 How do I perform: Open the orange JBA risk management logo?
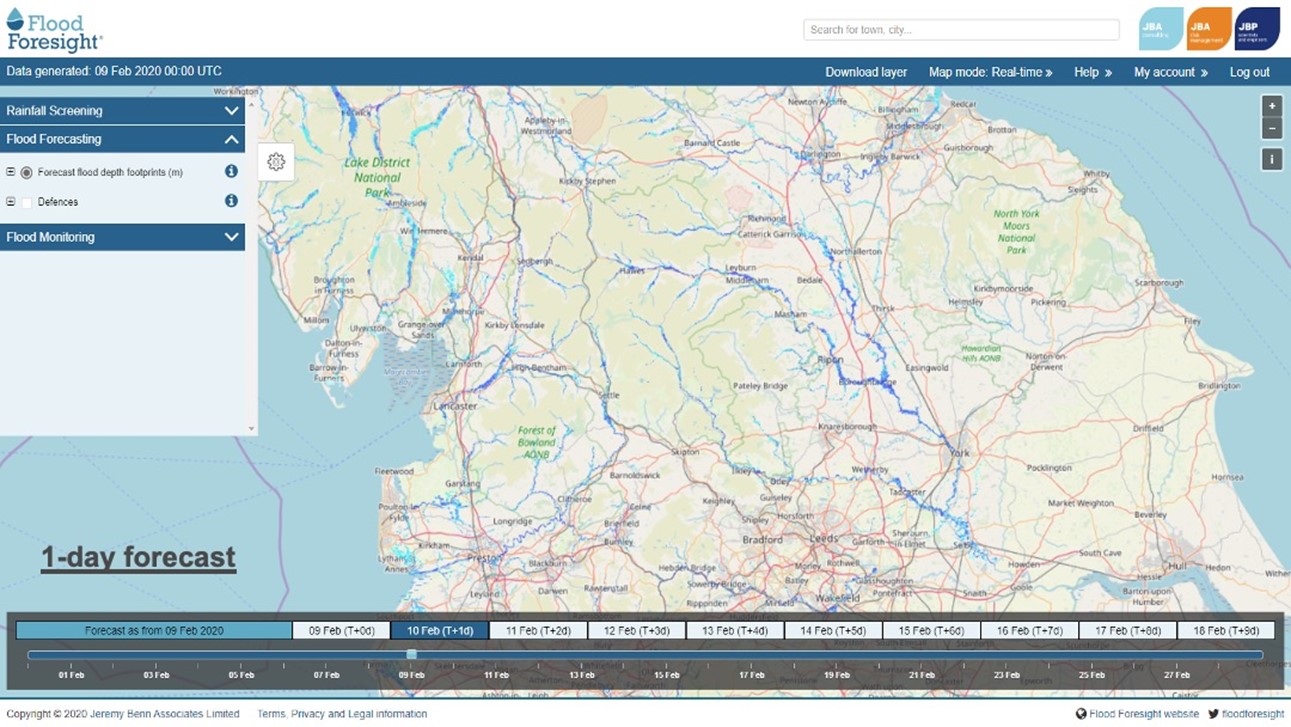point(1208,29)
